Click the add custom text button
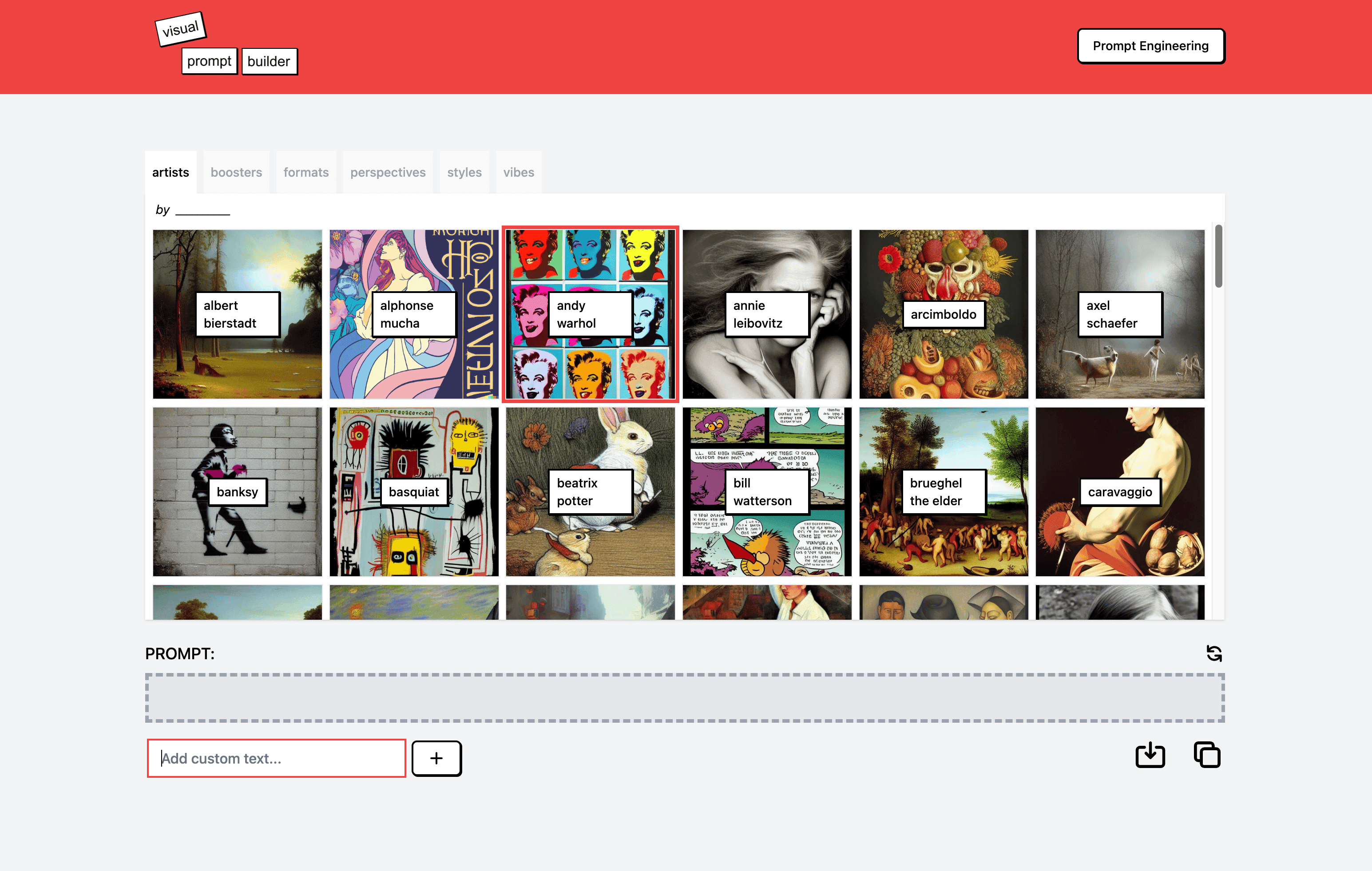This screenshot has width=1372, height=871. (x=435, y=758)
